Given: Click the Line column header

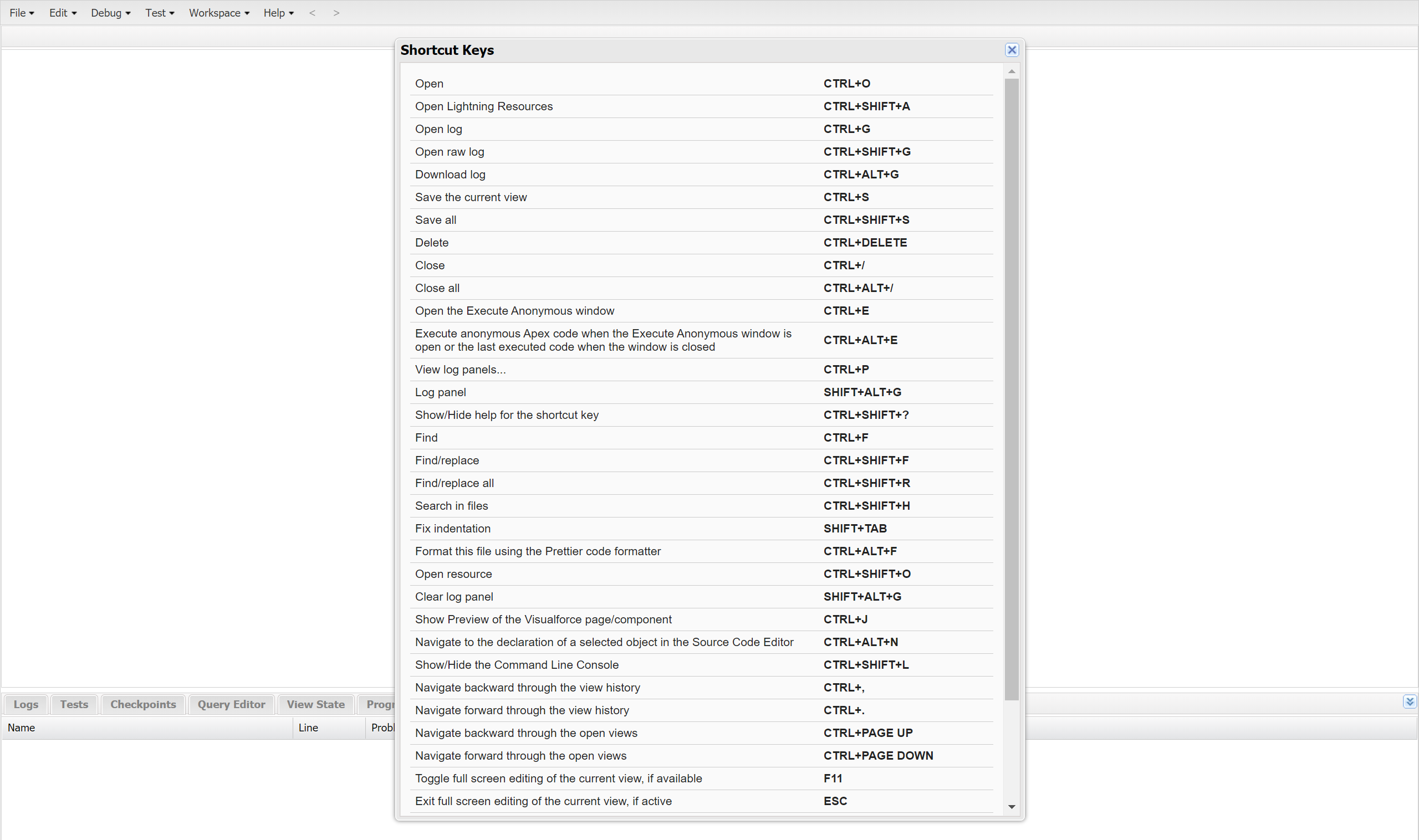Looking at the screenshot, I should pos(308,728).
